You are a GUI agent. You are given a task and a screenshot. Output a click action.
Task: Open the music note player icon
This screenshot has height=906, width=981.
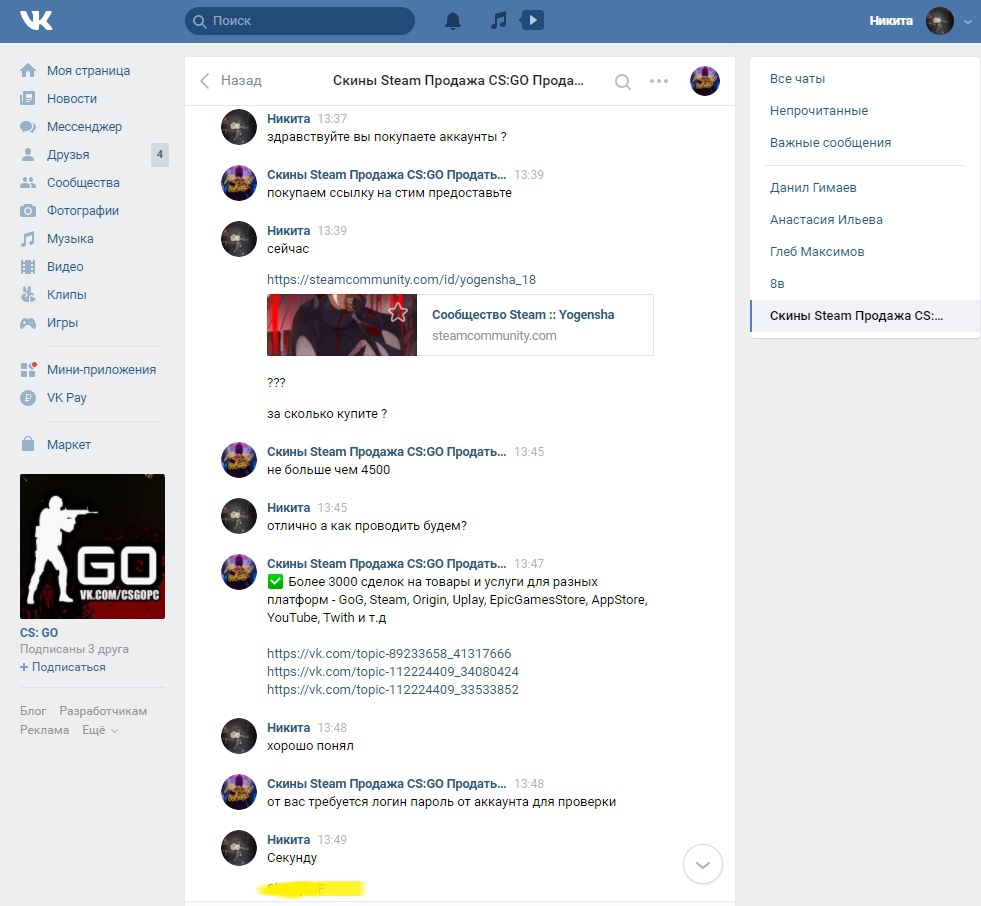(499, 21)
